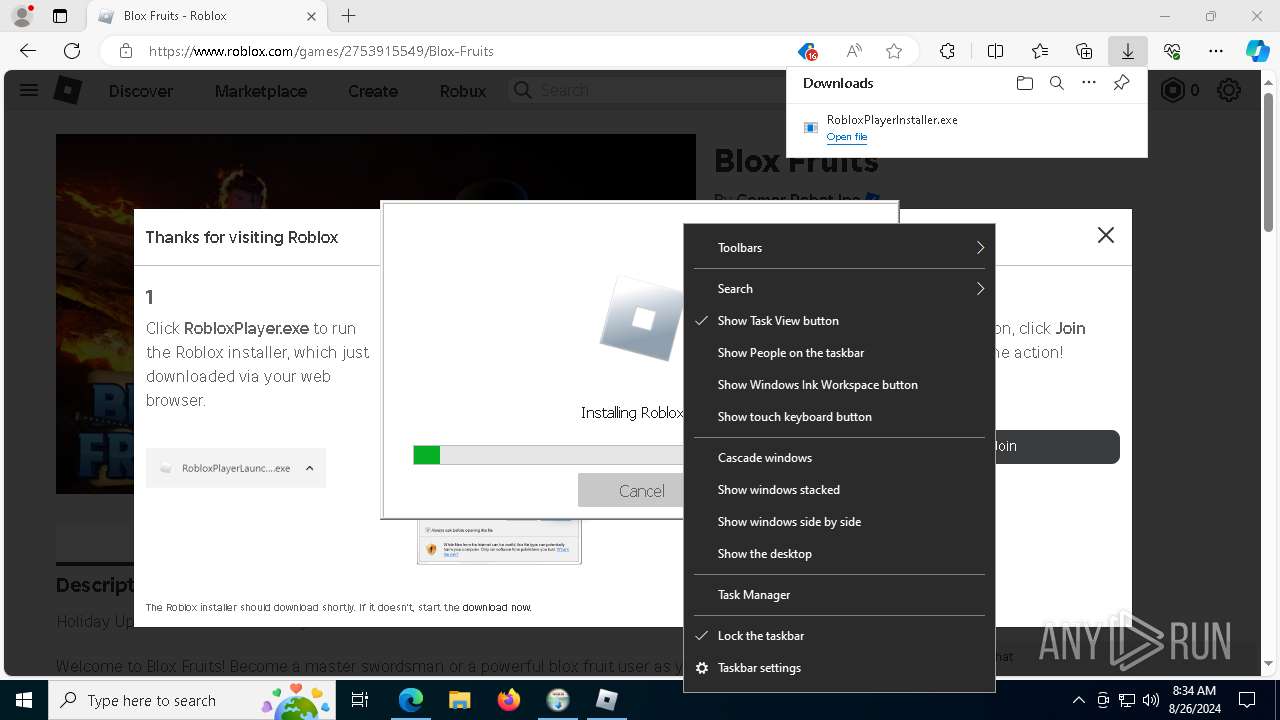Screen dimensions: 1280x720
Task: Search downloads with magnifier icon
Action: click(1056, 83)
